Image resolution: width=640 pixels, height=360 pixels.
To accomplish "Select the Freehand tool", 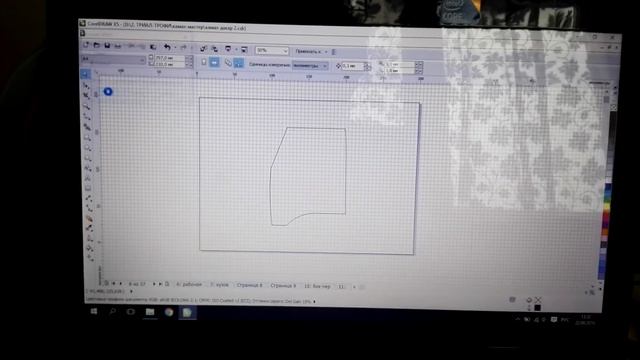I will tap(87, 117).
